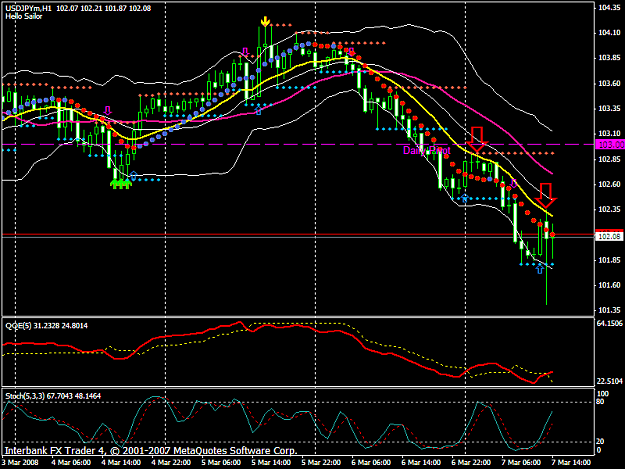The height and width of the screenshot is (469, 625).
Task: Click the blue up arrow under the 5 Mar 14:00 candles
Action: 258,110
